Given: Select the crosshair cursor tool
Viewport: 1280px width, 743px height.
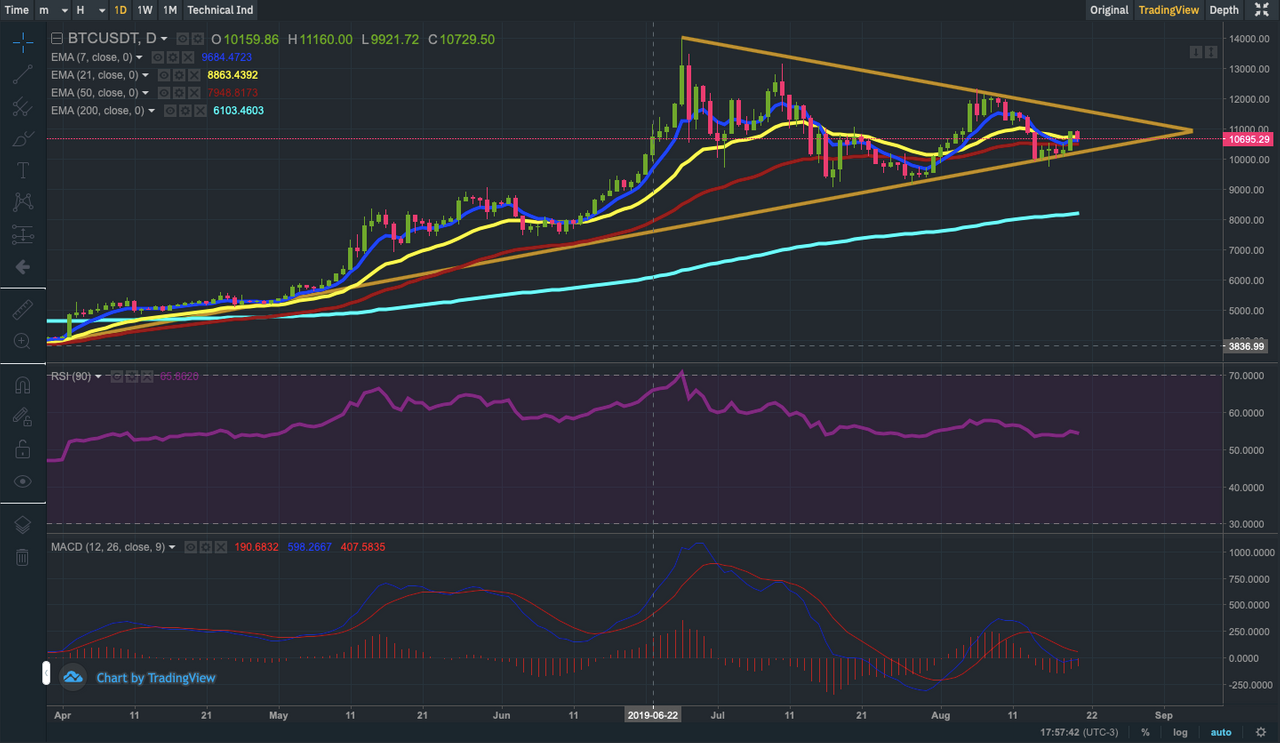Looking at the screenshot, I should click(x=22, y=42).
